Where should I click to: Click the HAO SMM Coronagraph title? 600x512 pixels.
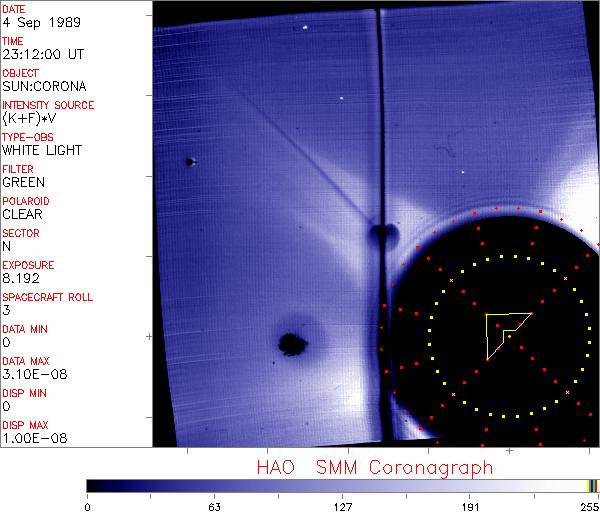click(x=374, y=467)
